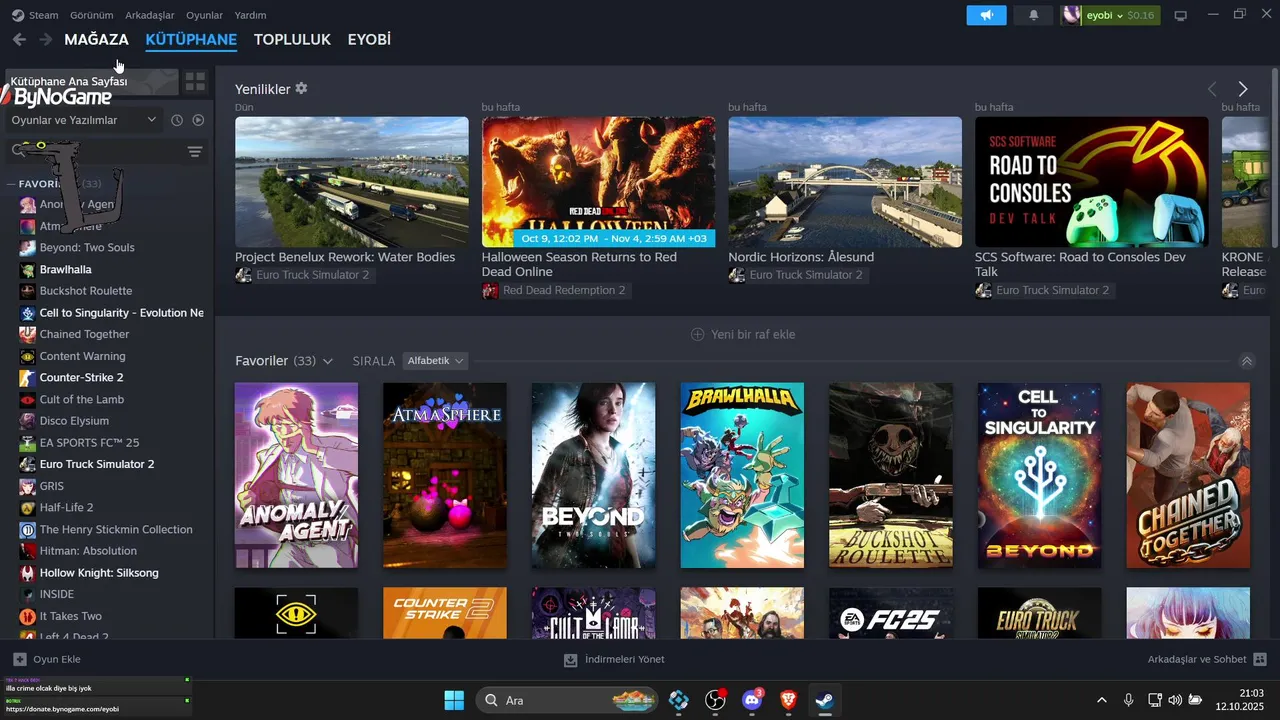1280x720 pixels.
Task: Click Counter-Strike 2 icon in sidebar
Action: 28,378
